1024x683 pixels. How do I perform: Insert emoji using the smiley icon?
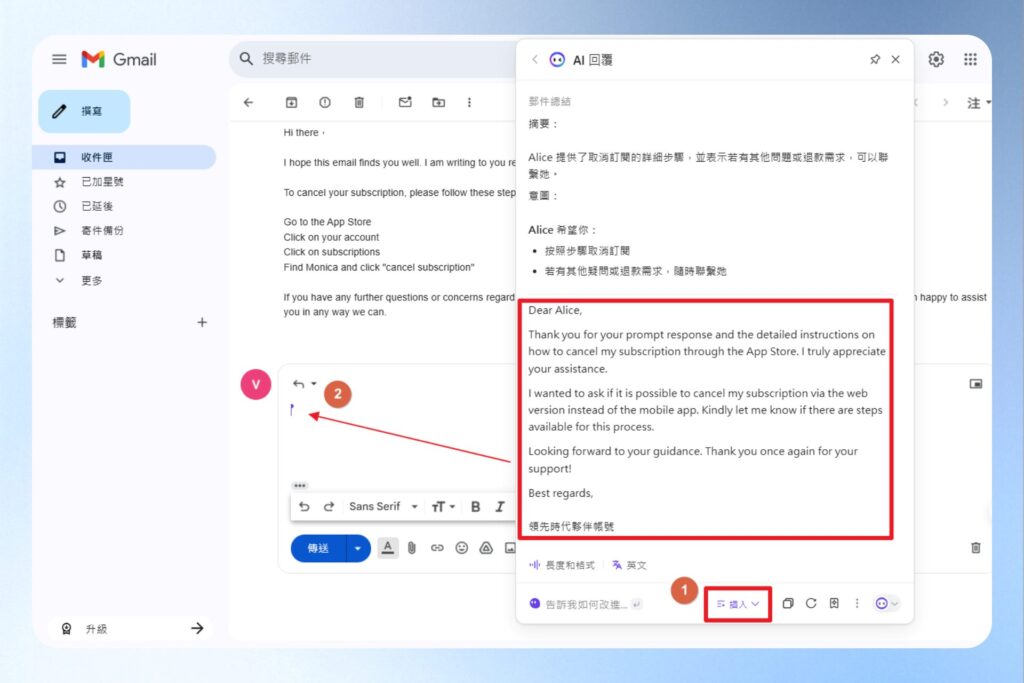pos(461,548)
